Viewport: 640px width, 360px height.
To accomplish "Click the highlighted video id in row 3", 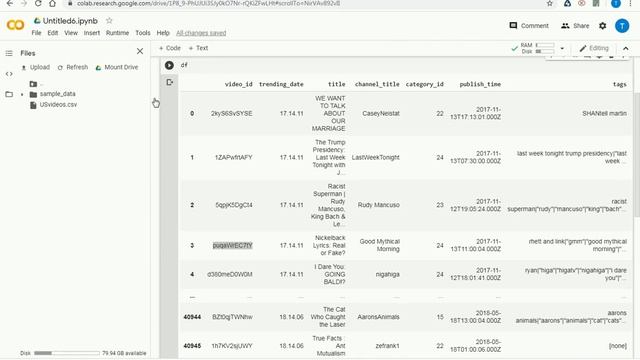I will click(x=233, y=245).
